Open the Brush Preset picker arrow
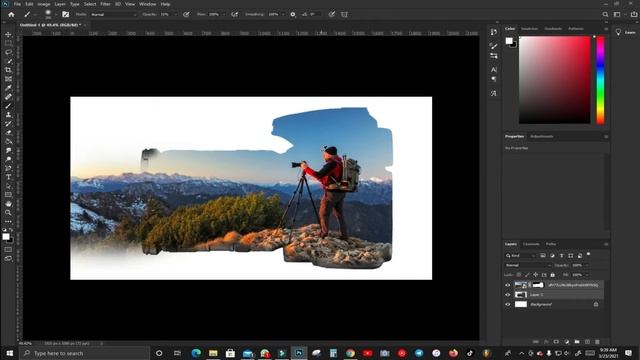The width and height of the screenshot is (640, 360). point(56,15)
